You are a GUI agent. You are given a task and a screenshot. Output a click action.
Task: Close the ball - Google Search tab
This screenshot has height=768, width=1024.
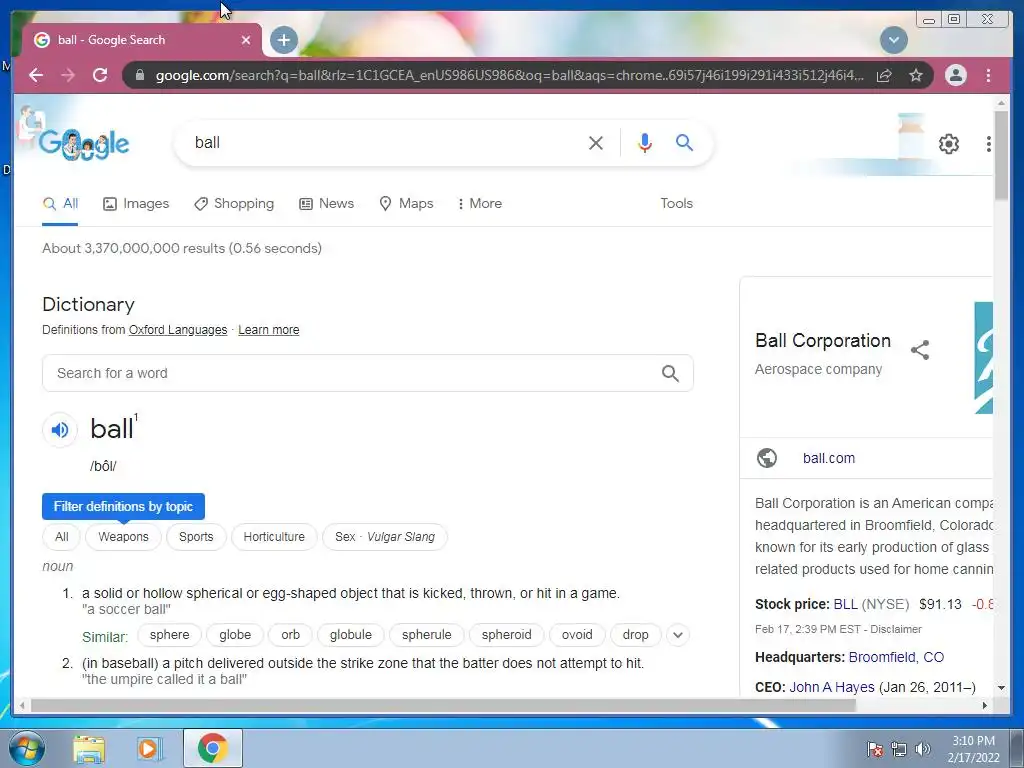tap(246, 40)
